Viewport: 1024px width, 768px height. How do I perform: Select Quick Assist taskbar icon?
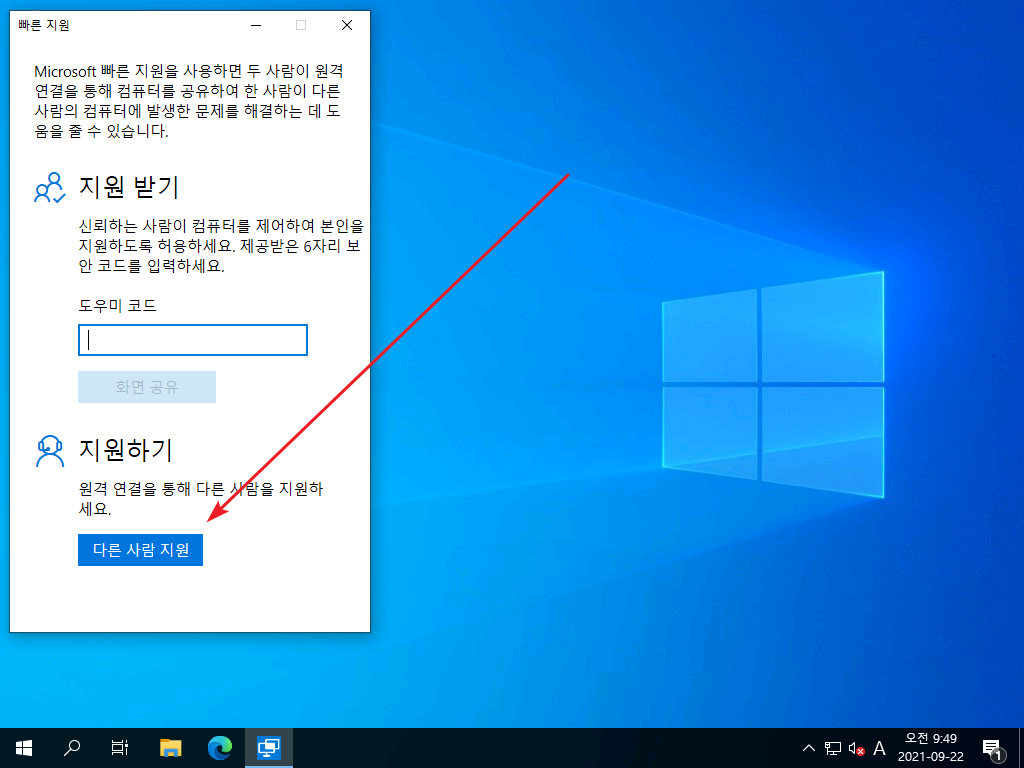pyautogui.click(x=268, y=748)
